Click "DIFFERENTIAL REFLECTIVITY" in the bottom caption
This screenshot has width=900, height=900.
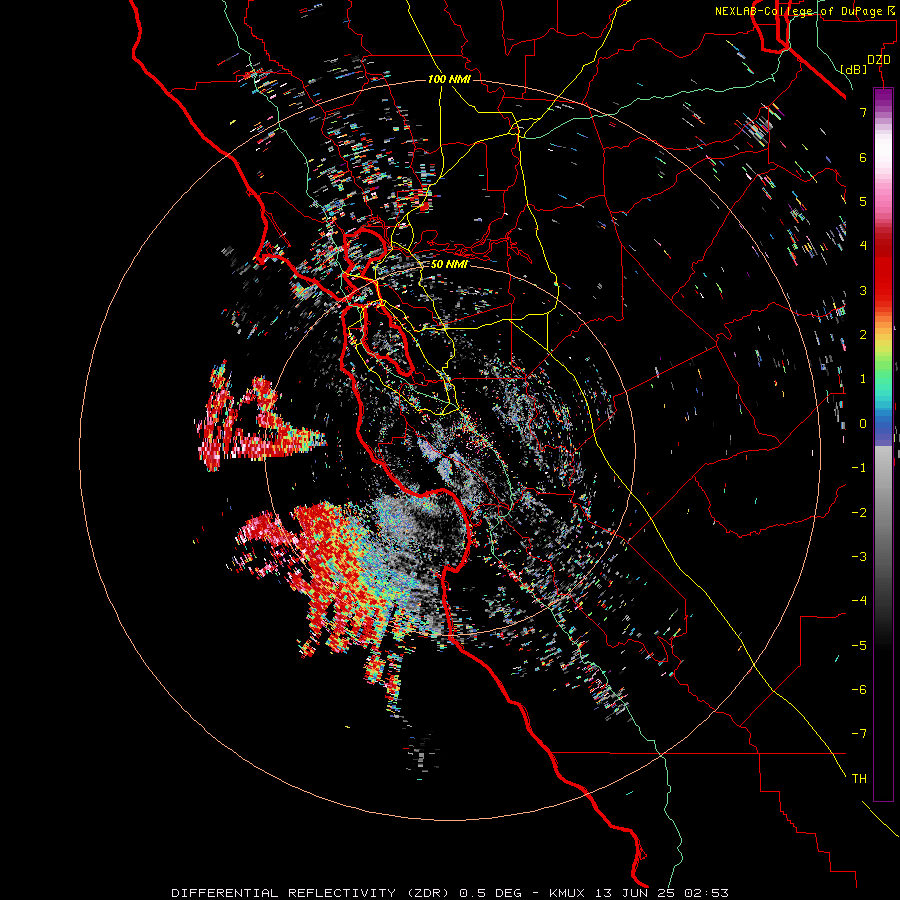[x=284, y=893]
